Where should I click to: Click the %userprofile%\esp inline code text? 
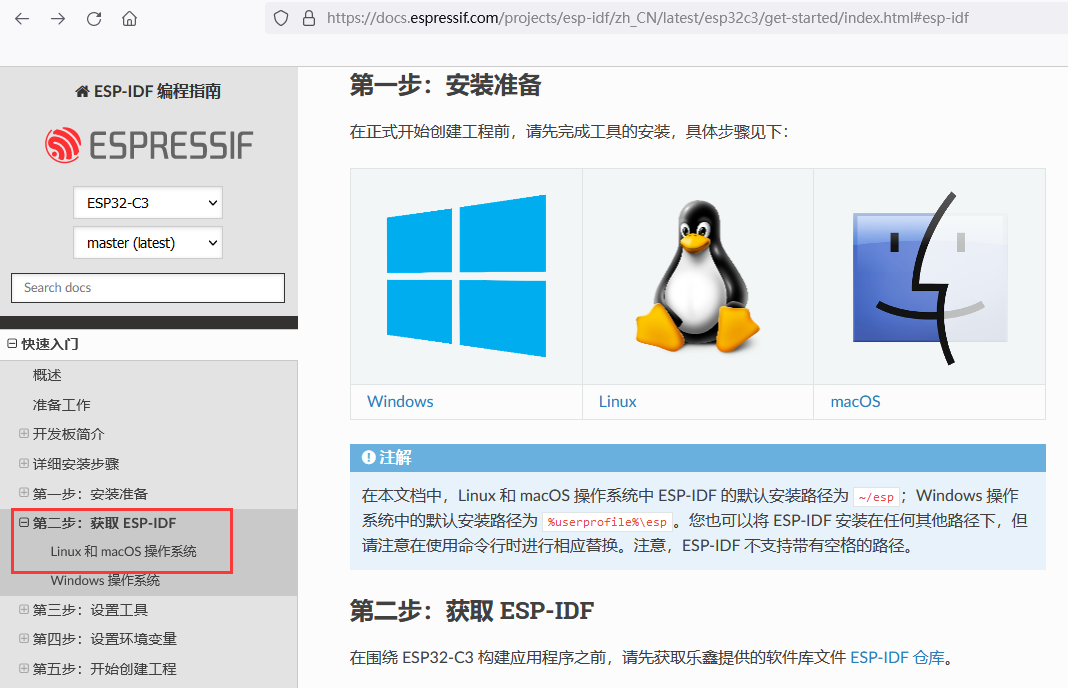608,522
